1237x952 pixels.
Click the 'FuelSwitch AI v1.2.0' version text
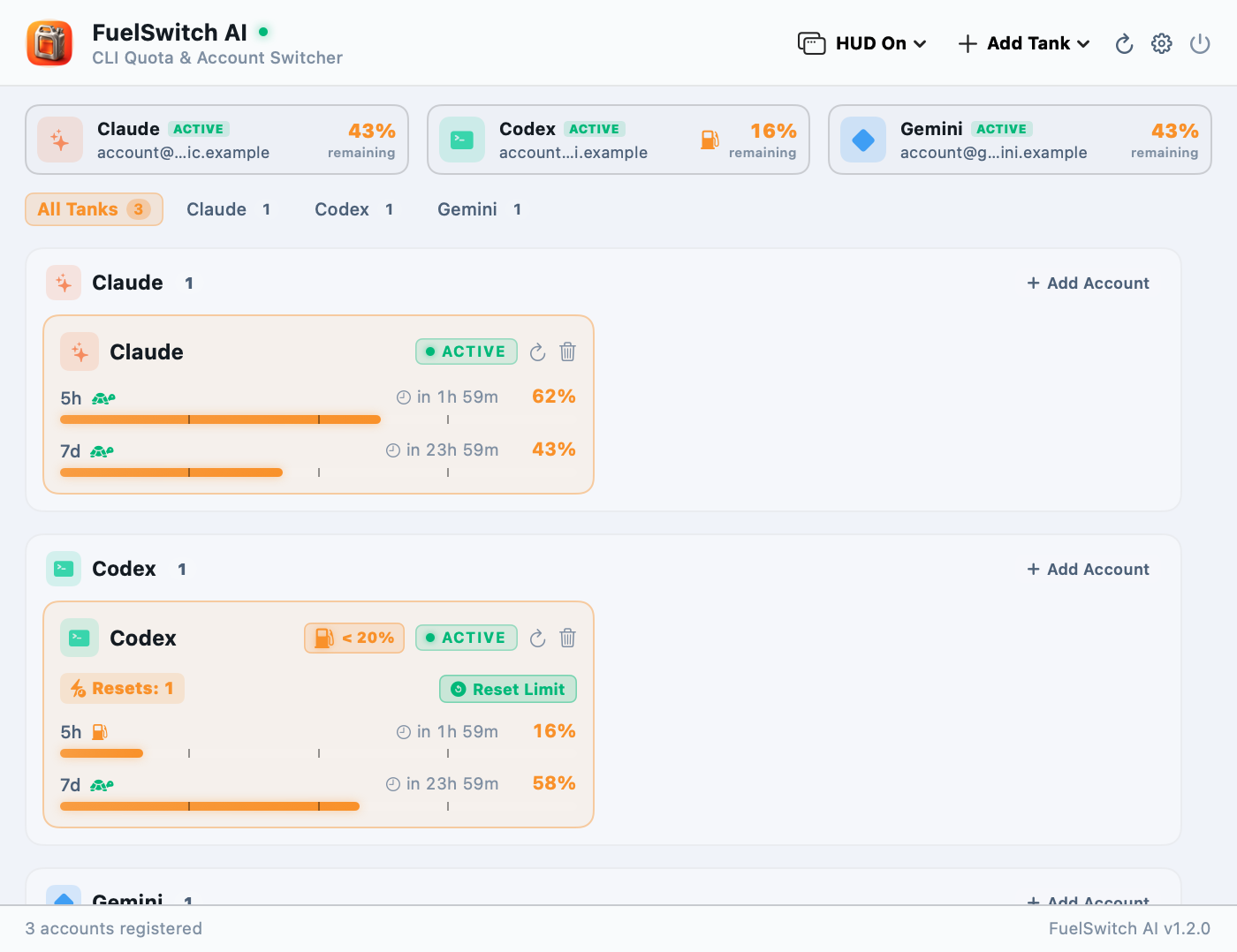point(1129,928)
